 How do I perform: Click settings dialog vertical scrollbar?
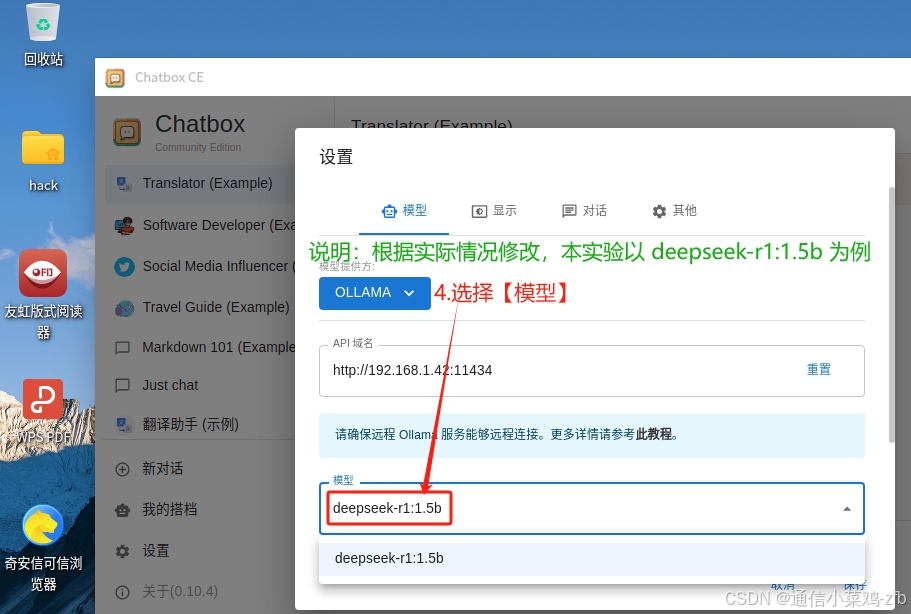[x=891, y=315]
